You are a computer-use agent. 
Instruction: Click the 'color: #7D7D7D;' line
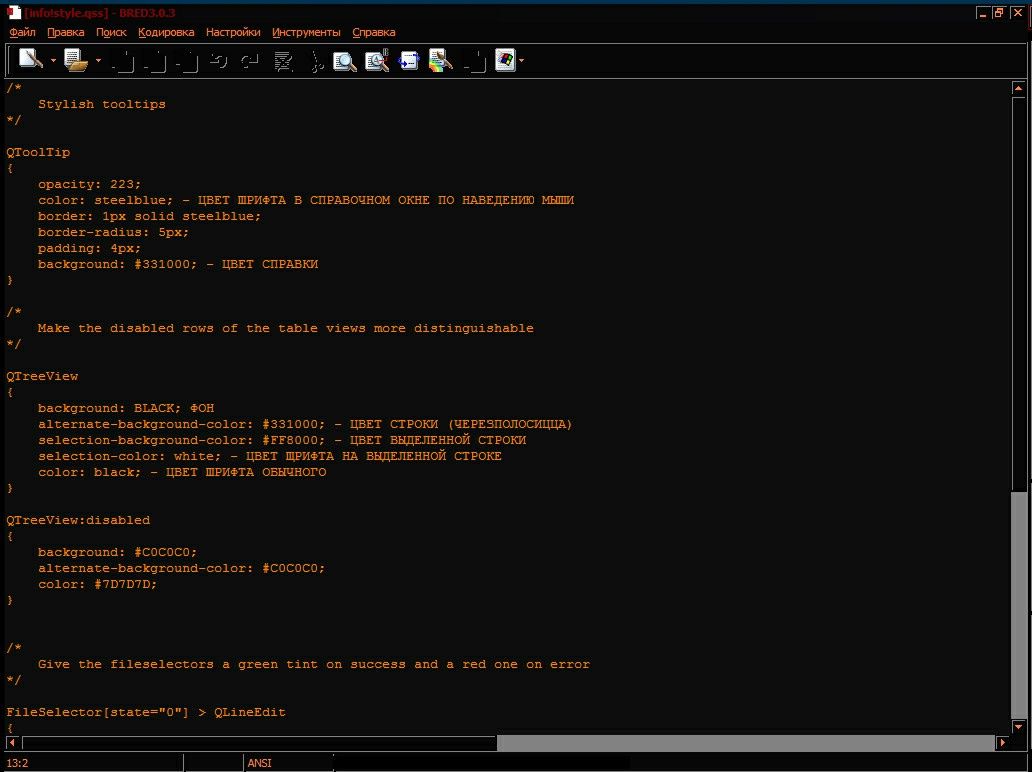tap(97, 584)
